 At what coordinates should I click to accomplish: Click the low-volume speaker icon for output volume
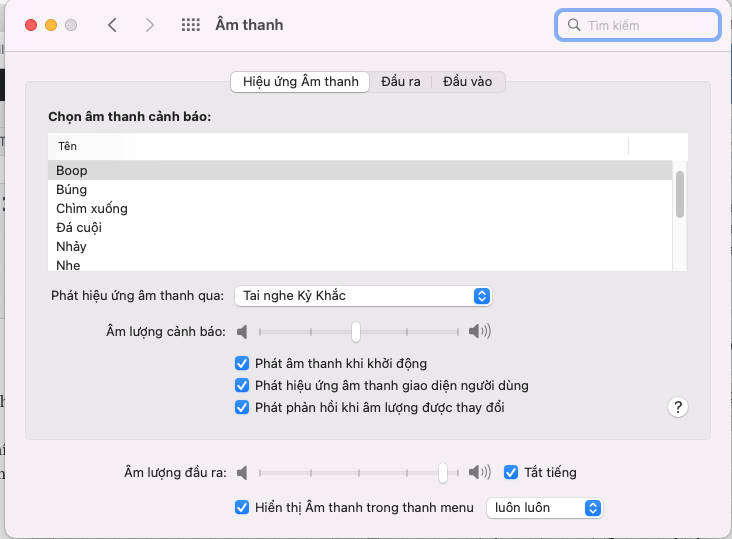242,473
